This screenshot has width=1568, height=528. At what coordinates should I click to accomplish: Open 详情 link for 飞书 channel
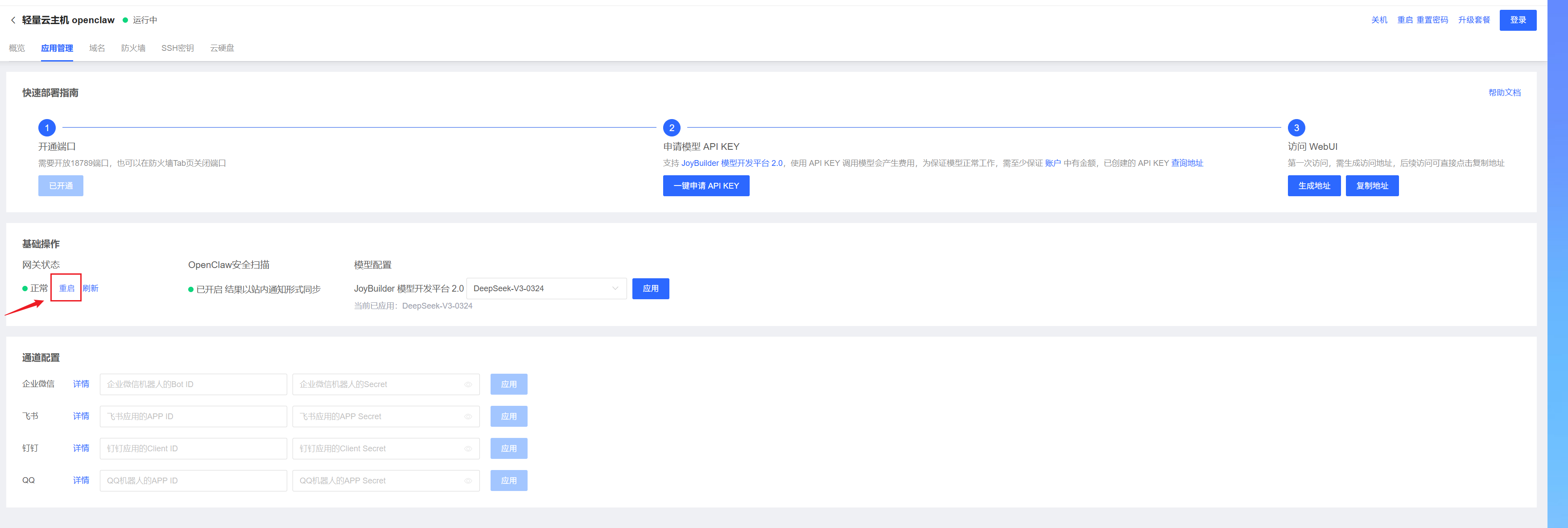tap(81, 416)
